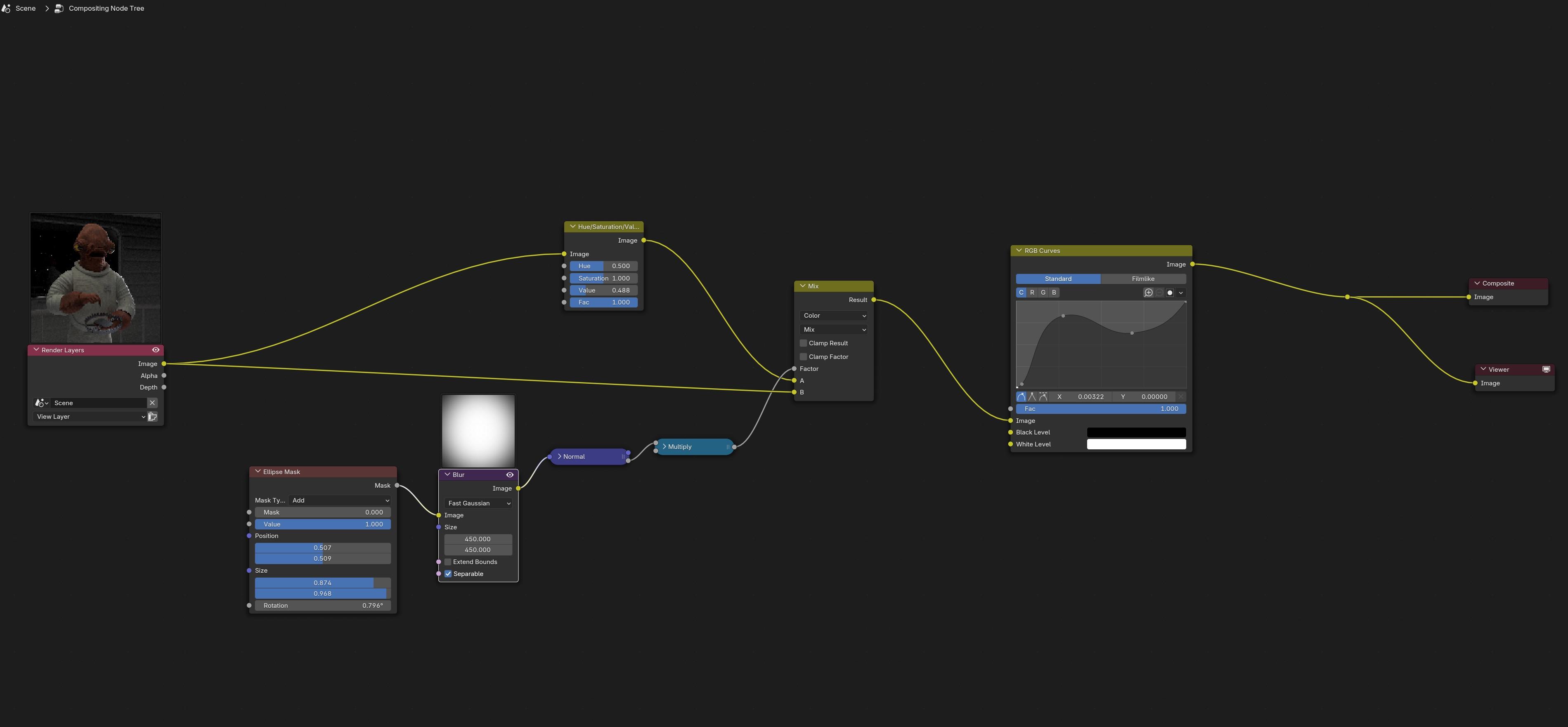Select the R channel in RGB Curves
This screenshot has width=1568, height=727.
[x=1032, y=293]
